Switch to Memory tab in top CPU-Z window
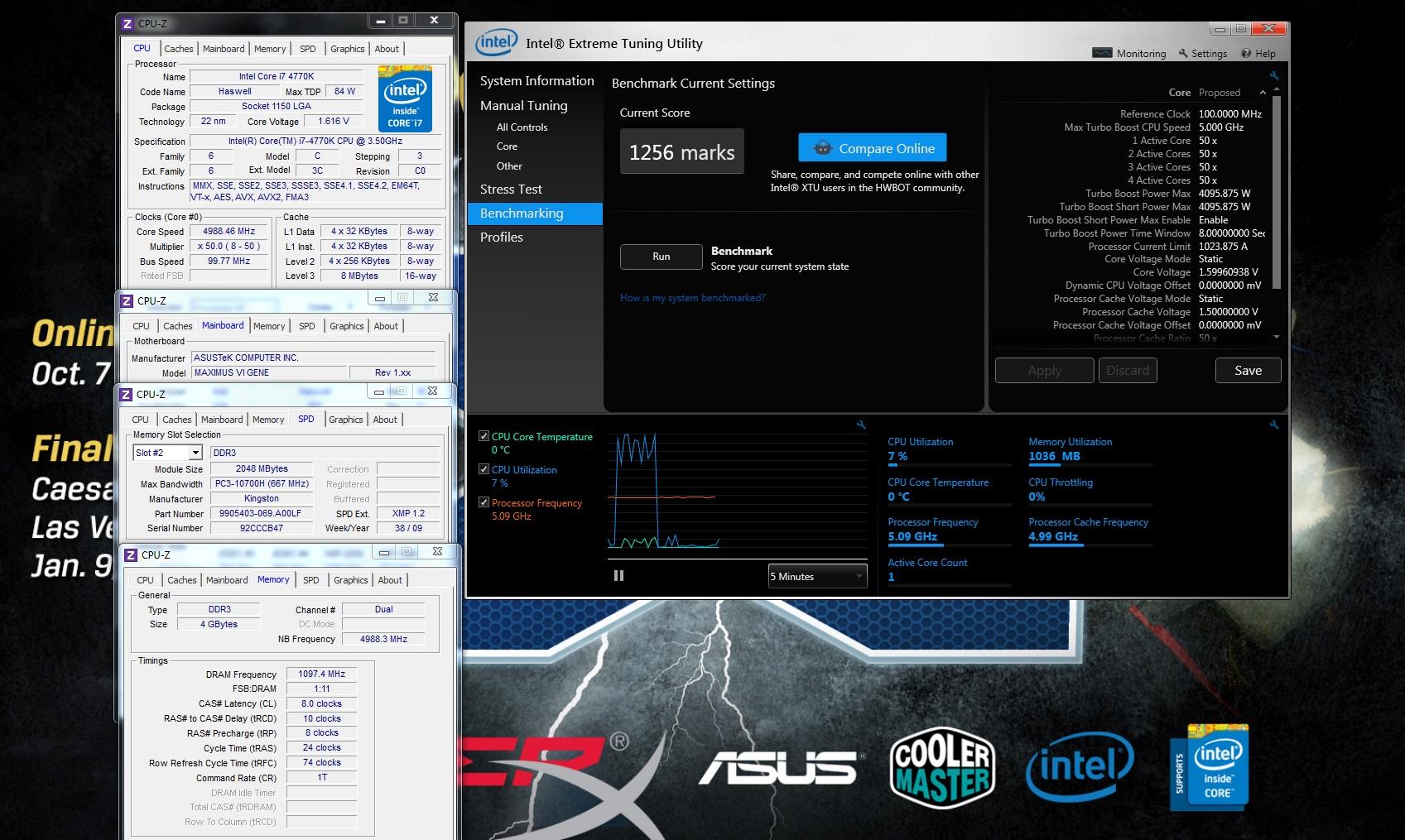The image size is (1405, 840). point(270,49)
